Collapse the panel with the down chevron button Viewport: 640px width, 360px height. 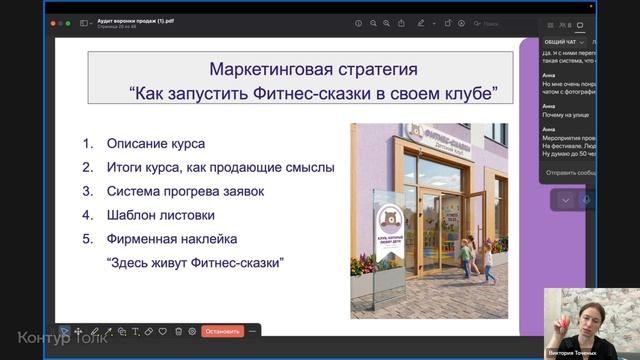click(x=566, y=200)
